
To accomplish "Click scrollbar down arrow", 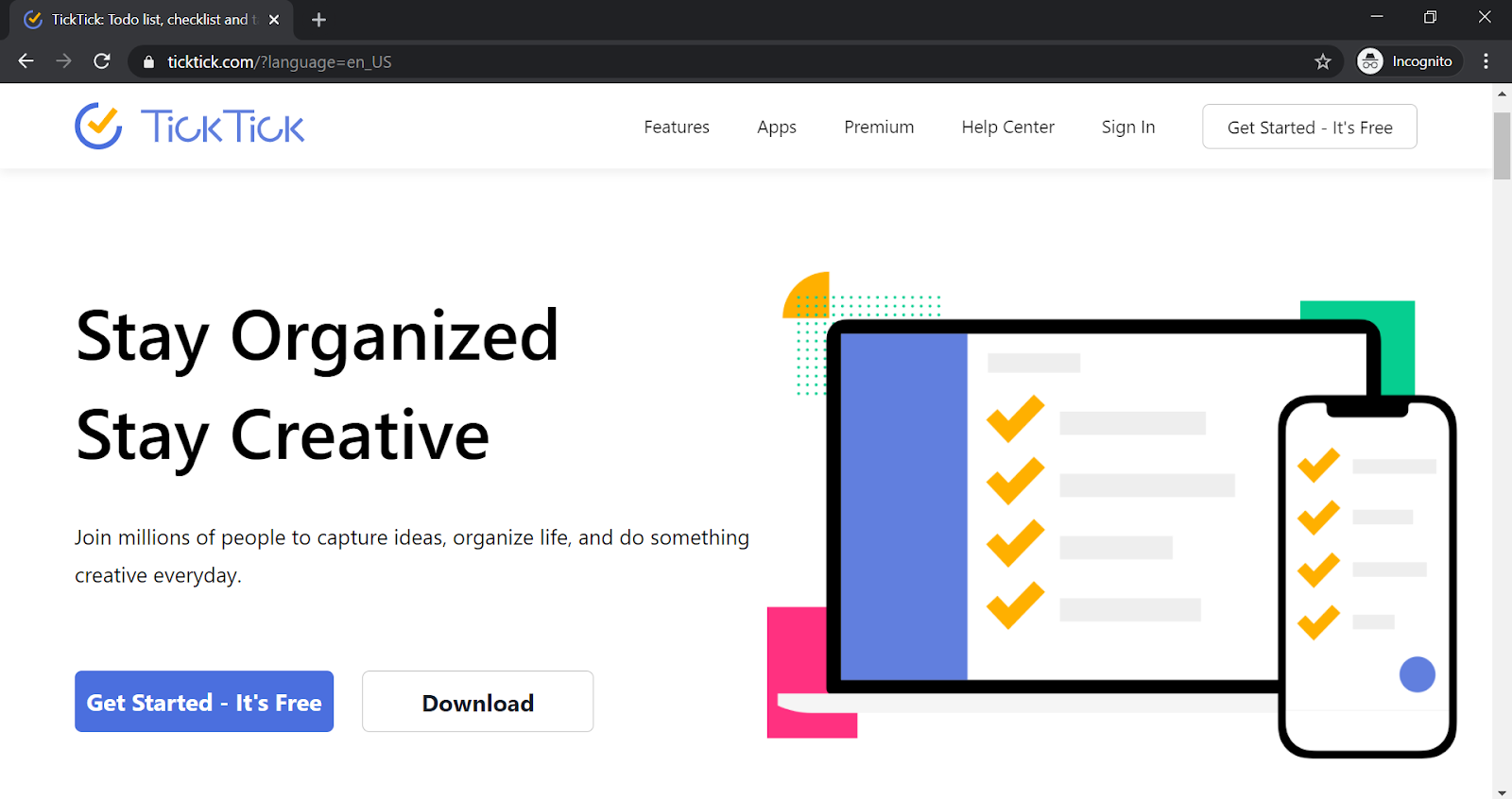I will click(x=1502, y=791).
